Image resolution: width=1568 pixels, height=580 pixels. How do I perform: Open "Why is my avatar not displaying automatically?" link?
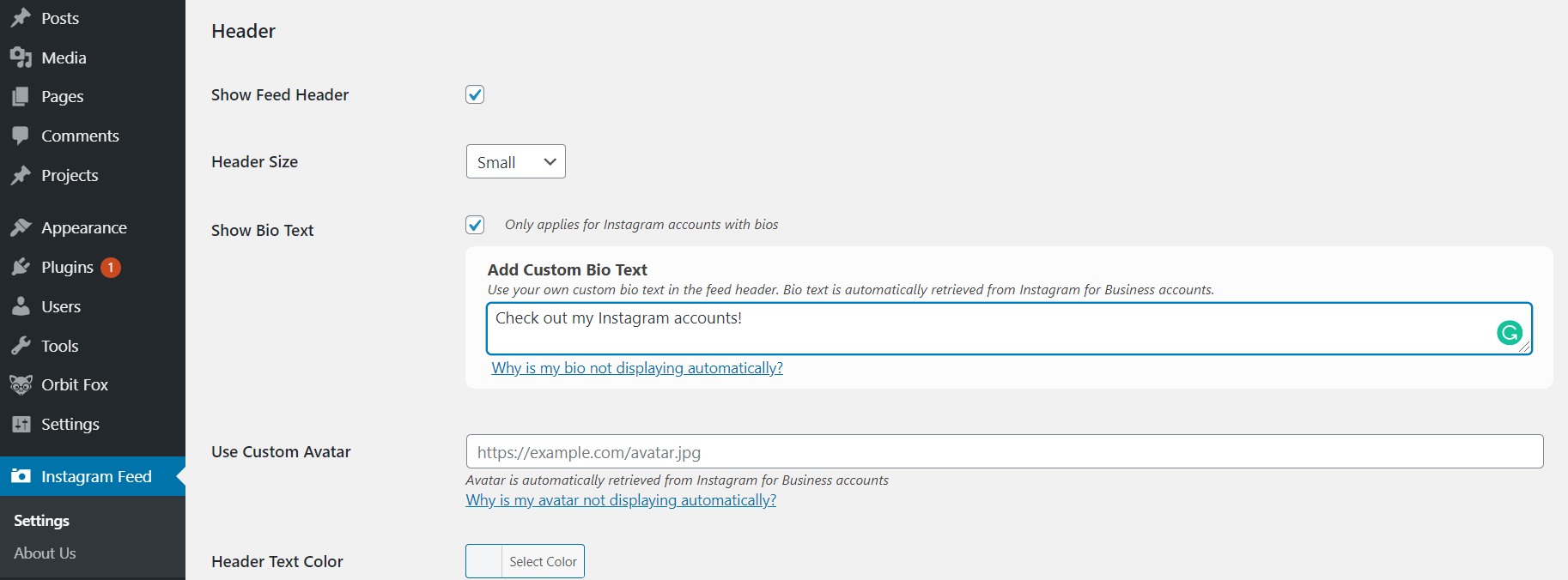[620, 500]
